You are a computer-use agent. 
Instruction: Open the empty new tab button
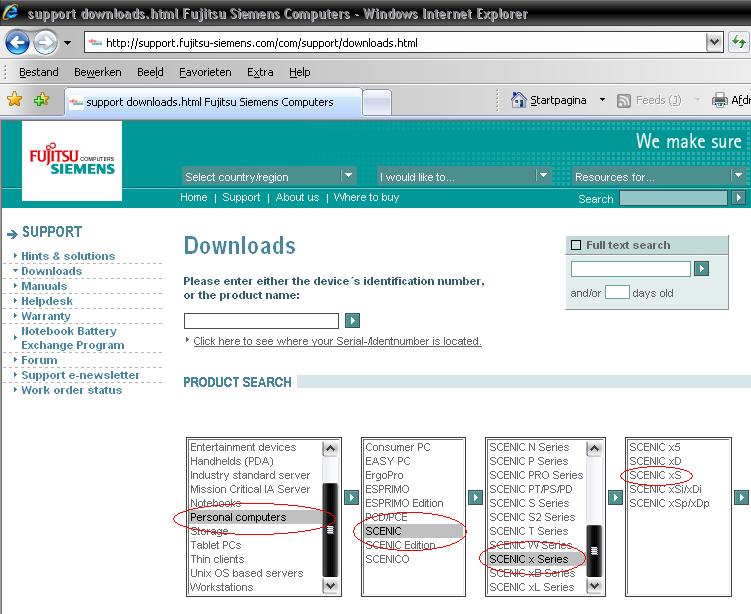tap(376, 102)
